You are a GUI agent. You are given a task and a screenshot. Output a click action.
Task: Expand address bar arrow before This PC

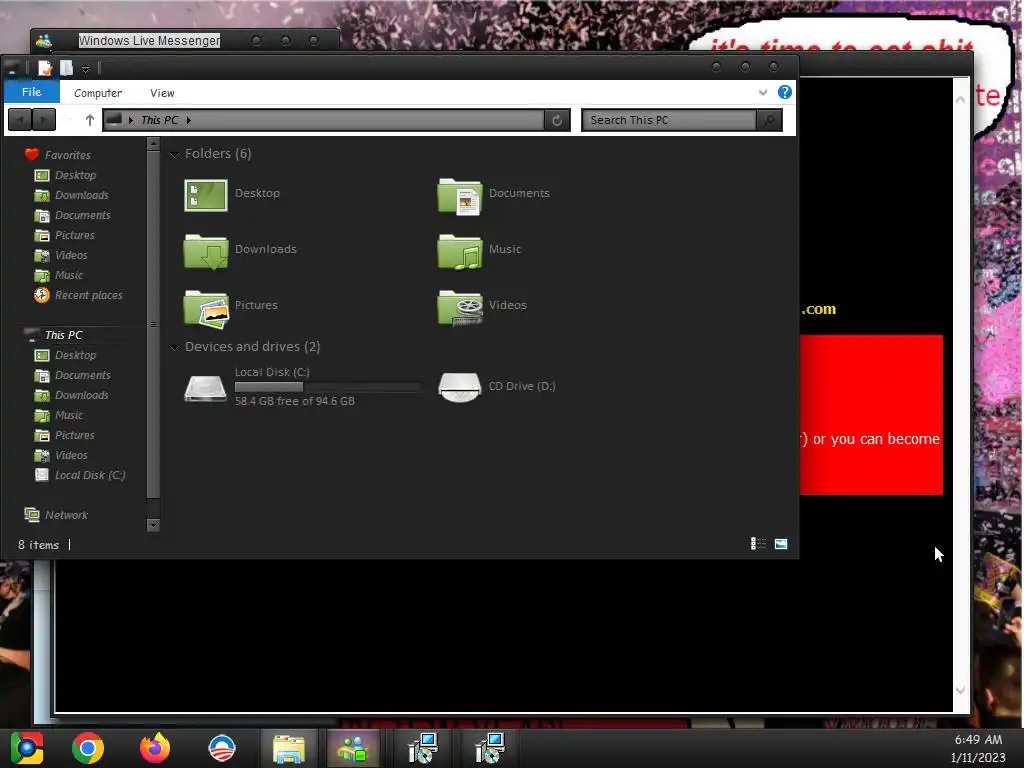click(x=131, y=120)
